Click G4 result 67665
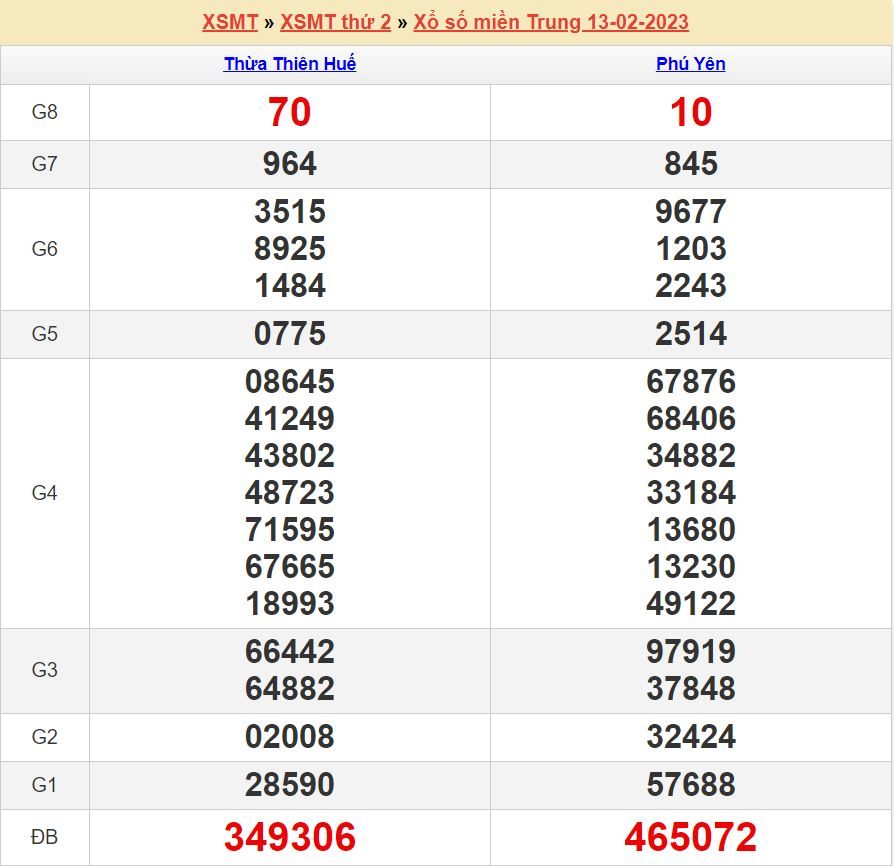The image size is (894, 866). click(290, 567)
